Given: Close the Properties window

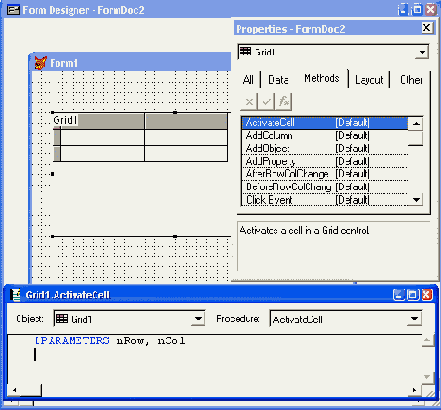Looking at the screenshot, I should coord(427,28).
